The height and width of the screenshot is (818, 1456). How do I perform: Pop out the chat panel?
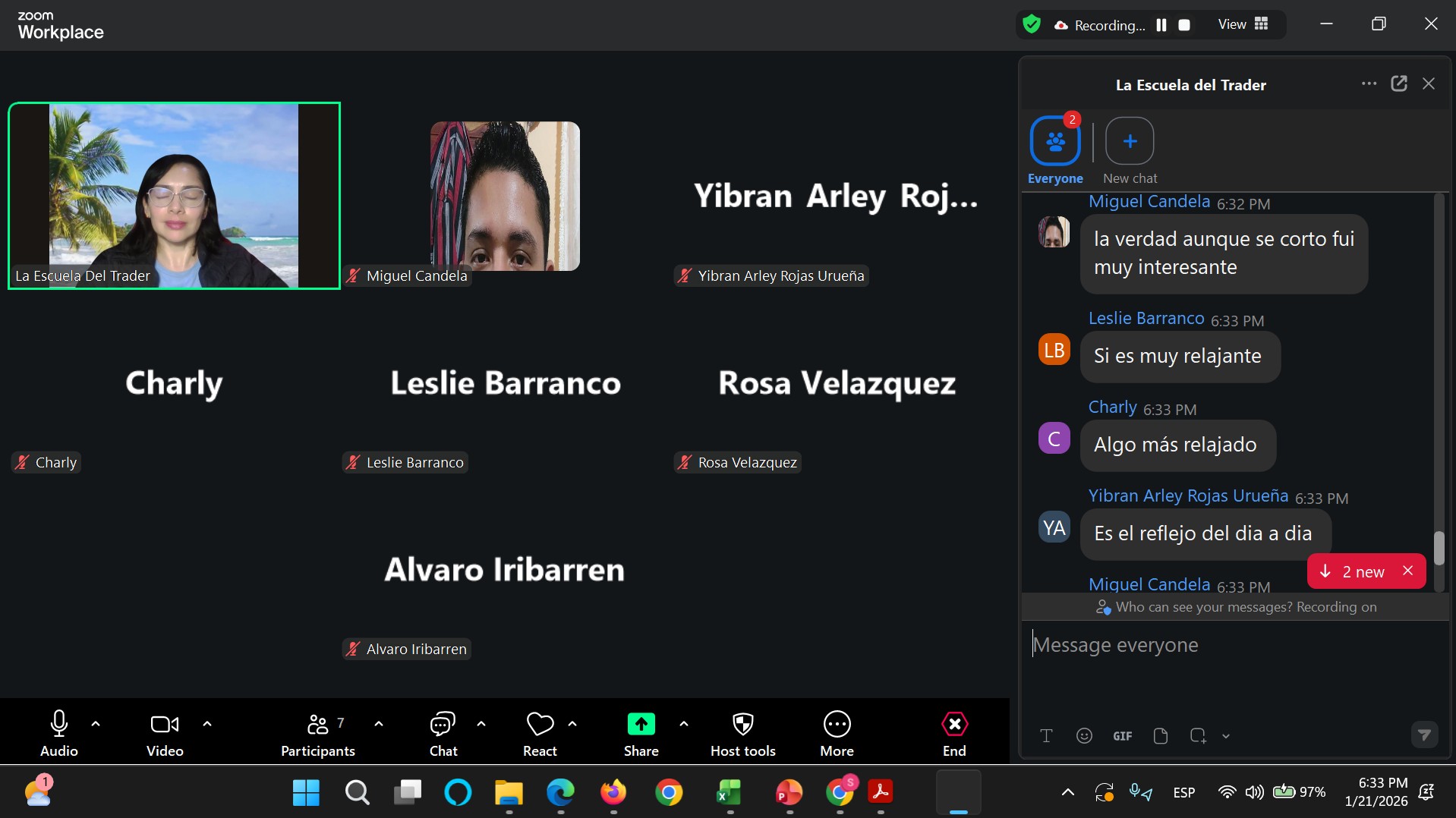pos(1398,84)
